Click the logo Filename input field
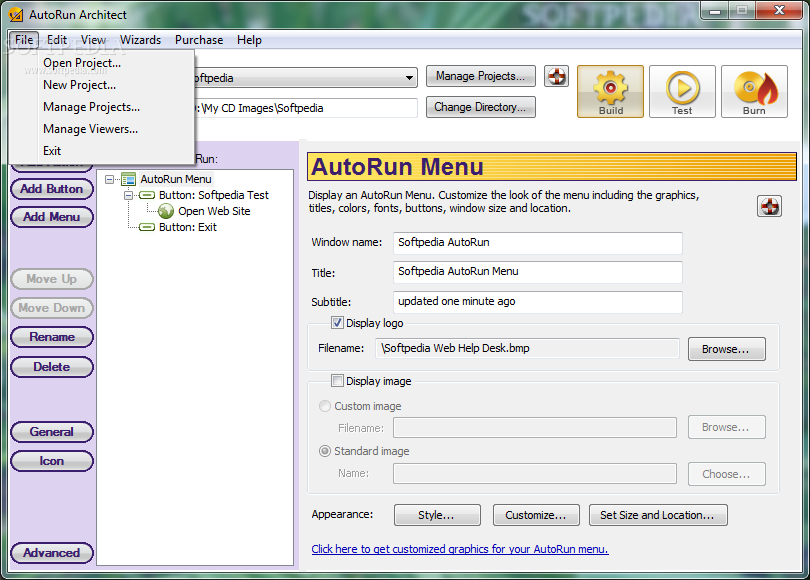Image resolution: width=810 pixels, height=580 pixels. [527, 349]
